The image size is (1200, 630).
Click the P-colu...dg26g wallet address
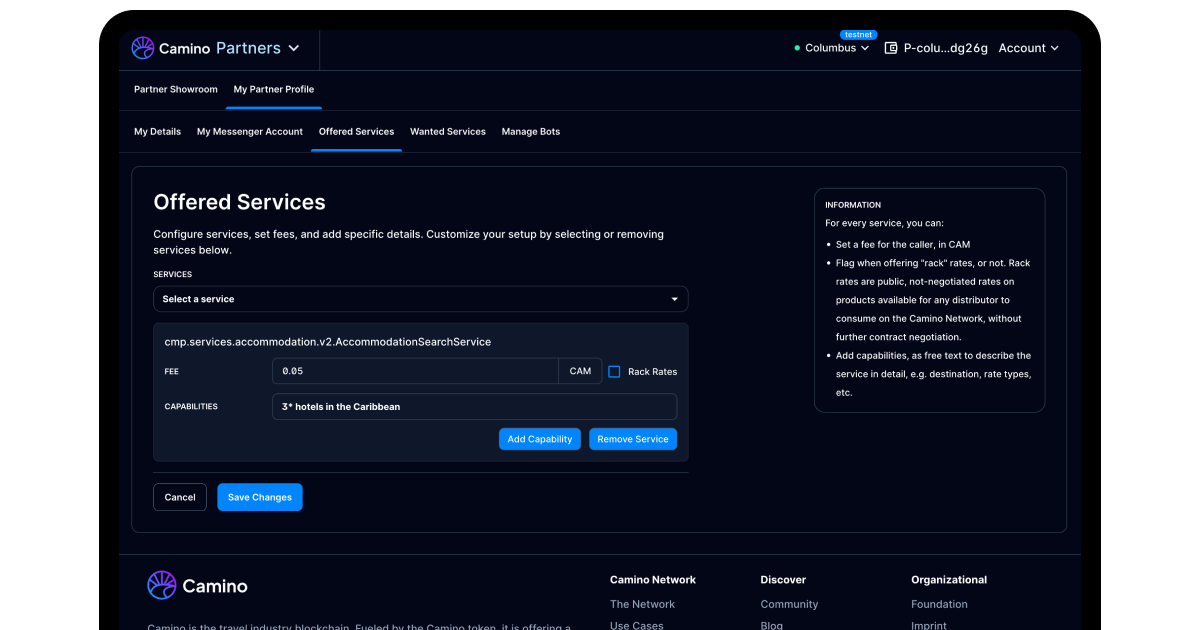(x=945, y=48)
